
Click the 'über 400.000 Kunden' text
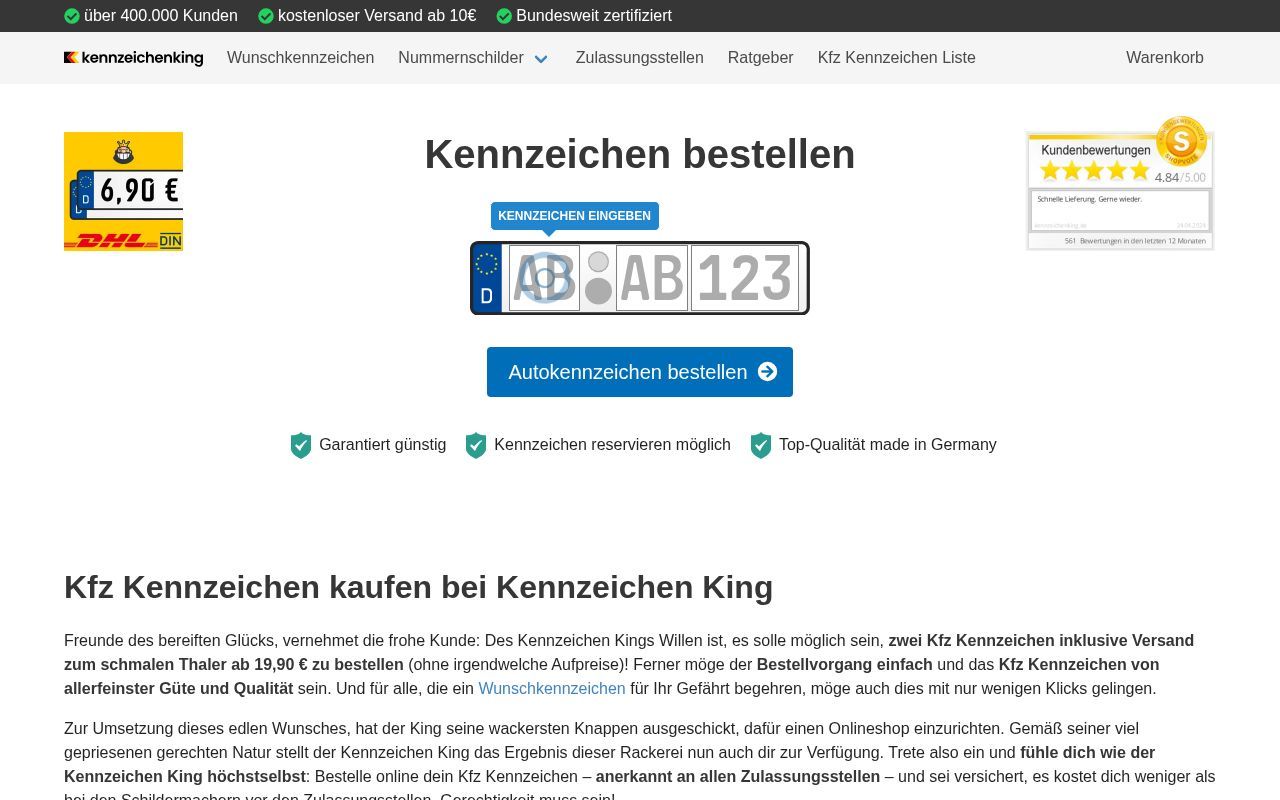point(161,16)
